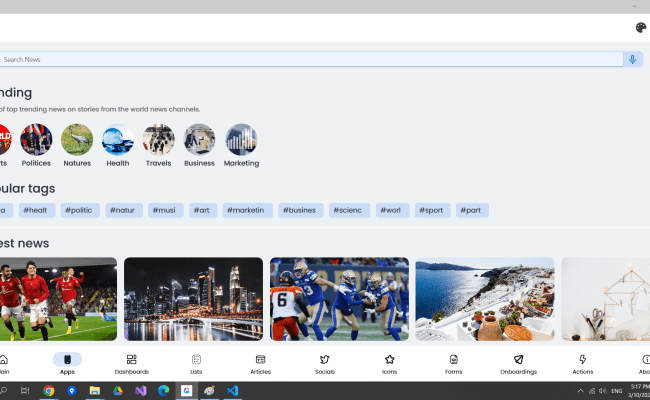
Task: Go to Apps in bottom navigation
Action: pyautogui.click(x=67, y=364)
